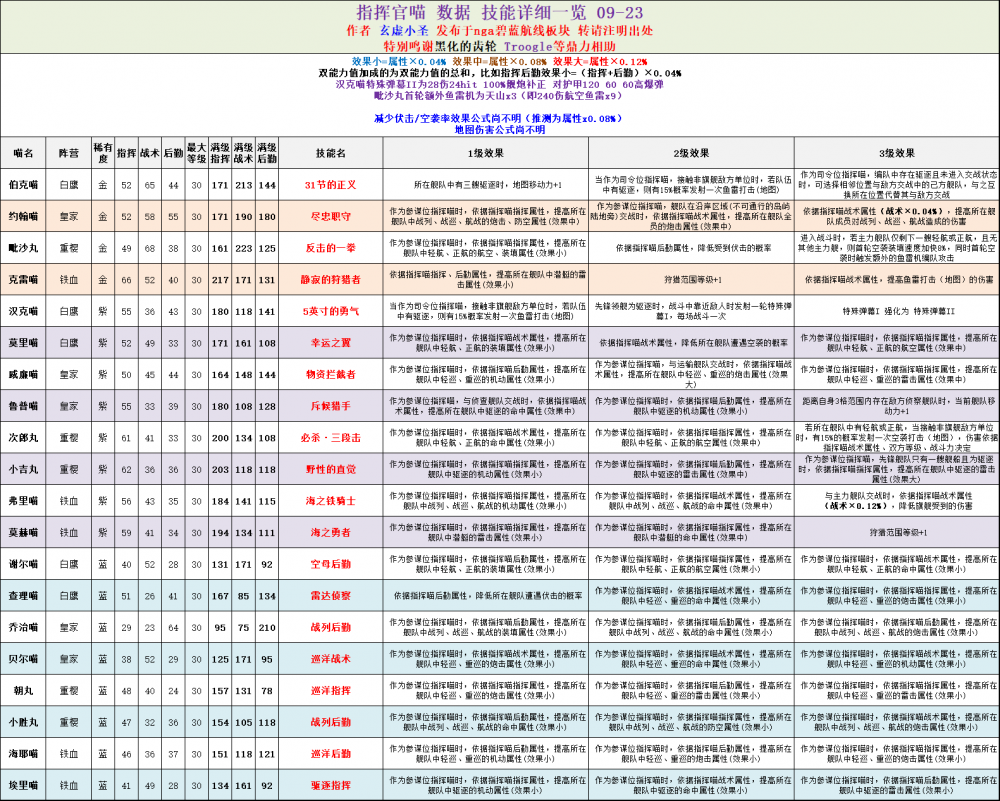Select the name cell '莫赫喵'
Image resolution: width=1000 pixels, height=801 pixels.
[23, 533]
